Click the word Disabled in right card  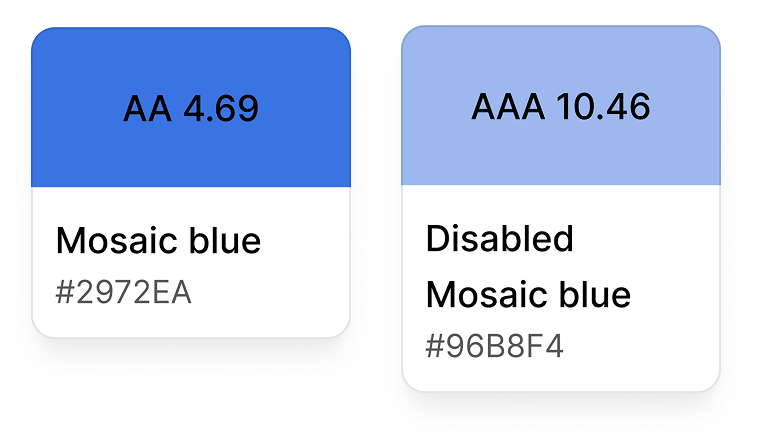tap(500, 239)
